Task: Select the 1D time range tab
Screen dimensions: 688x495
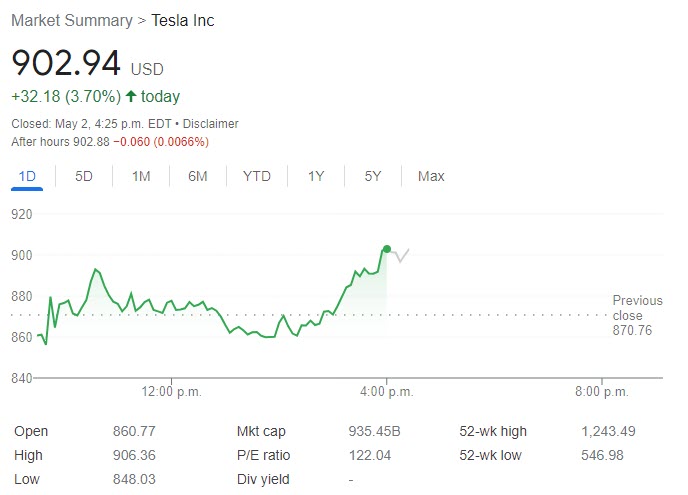Action: [x=27, y=176]
